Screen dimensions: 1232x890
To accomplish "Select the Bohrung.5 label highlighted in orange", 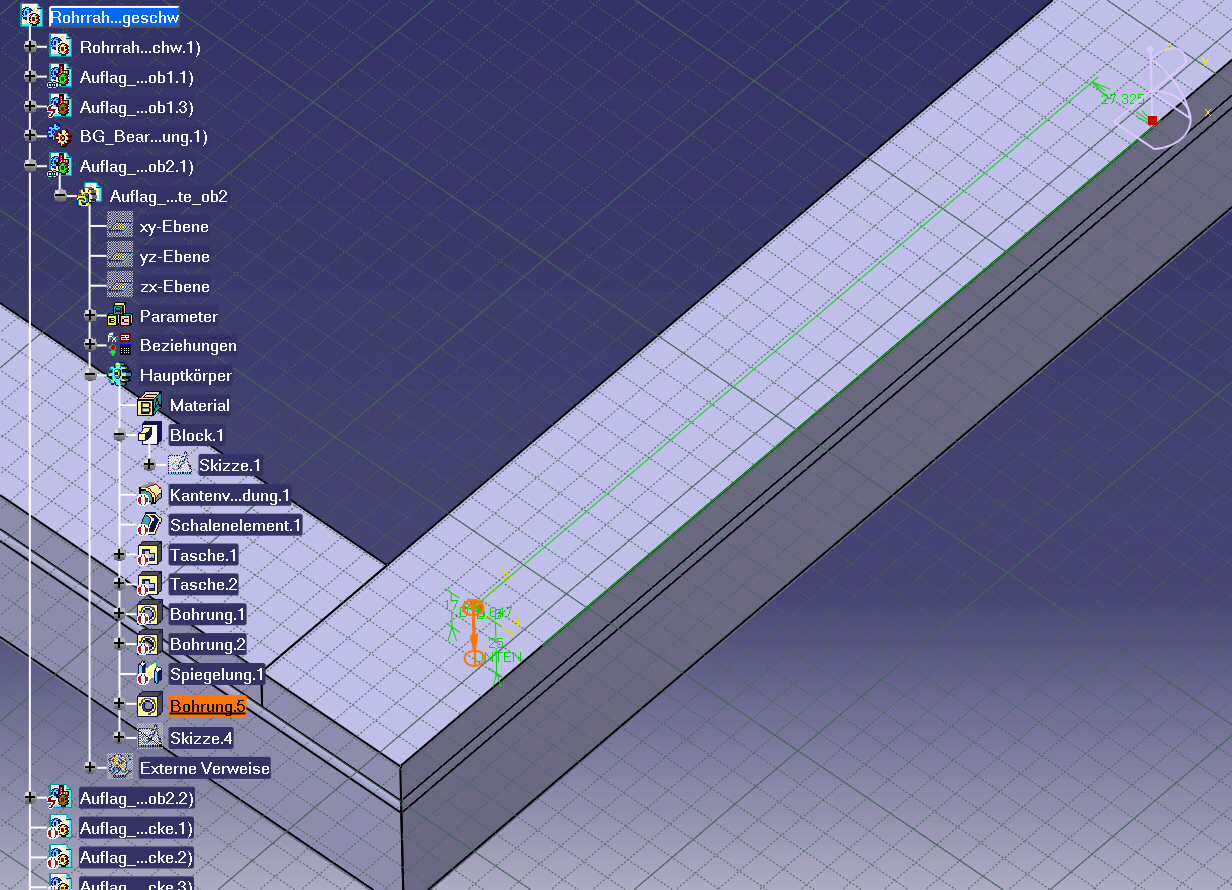I will point(208,706).
